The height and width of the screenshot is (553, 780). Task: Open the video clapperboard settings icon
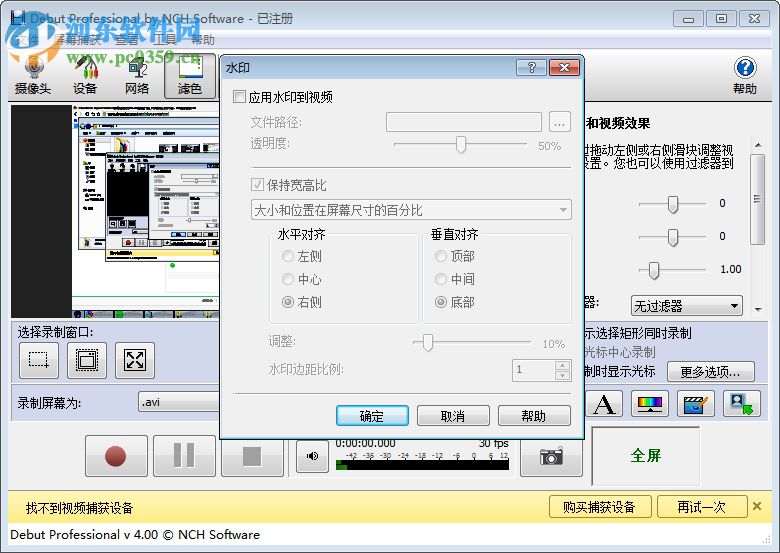(x=696, y=403)
